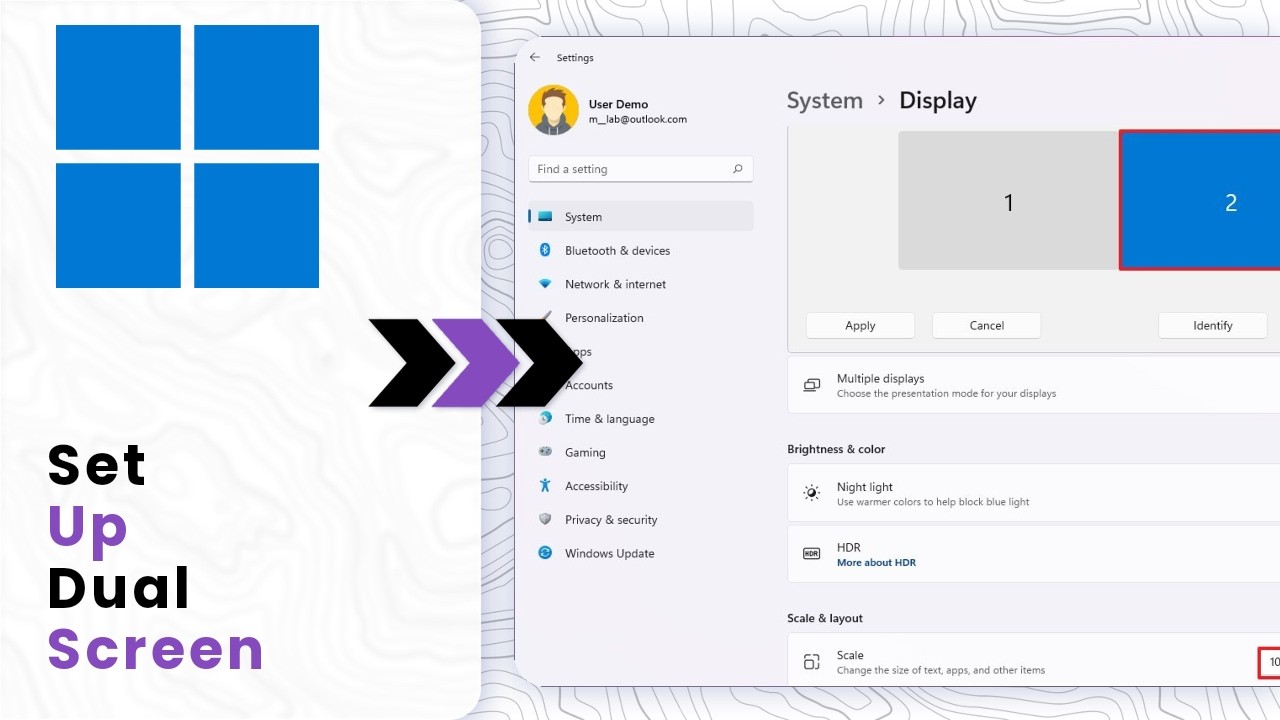The width and height of the screenshot is (1280, 720).
Task: Click the System monitor icon in the sidebar
Action: click(545, 217)
